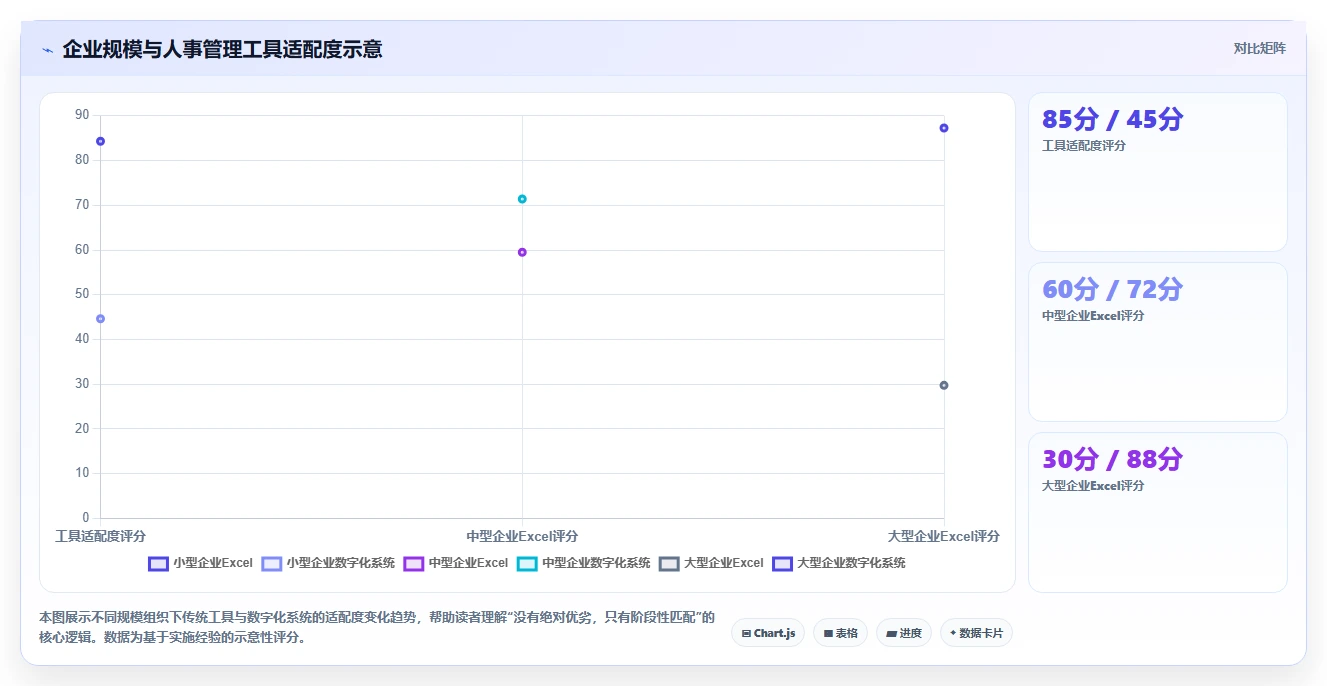Click the 小型企业Excel legend color box
Viewport: 1327px width, 686px height.
(158, 563)
